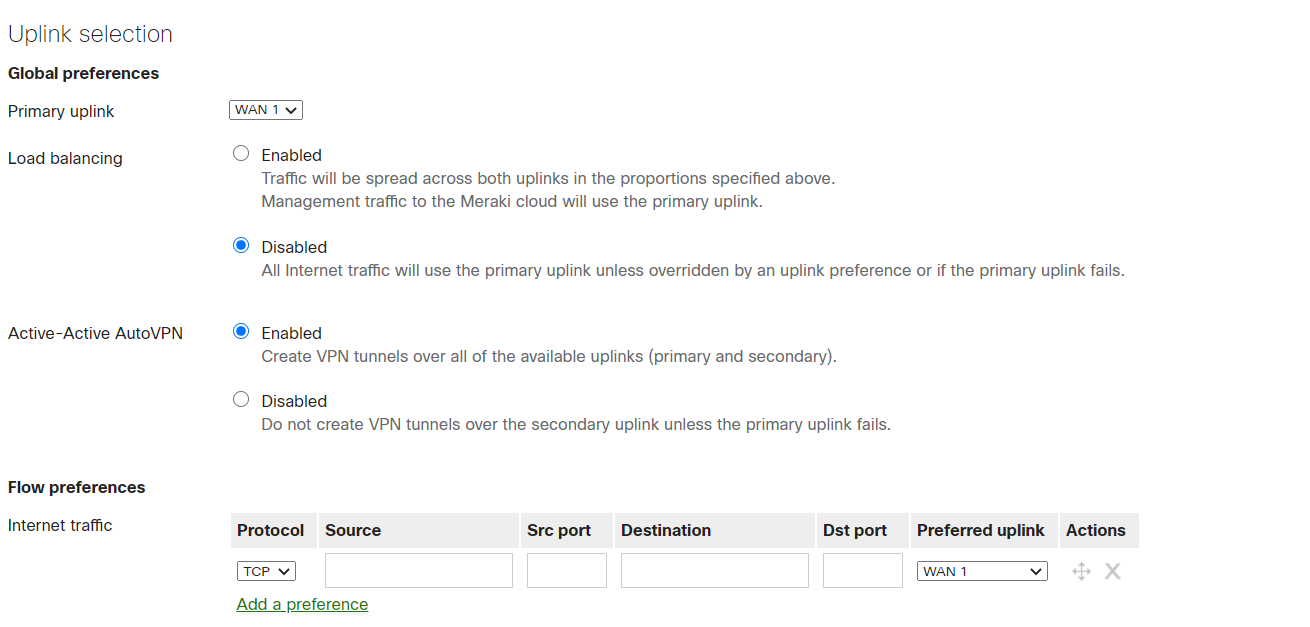This screenshot has width=1310, height=627.
Task: Click the Actions column header
Action: (x=1097, y=530)
